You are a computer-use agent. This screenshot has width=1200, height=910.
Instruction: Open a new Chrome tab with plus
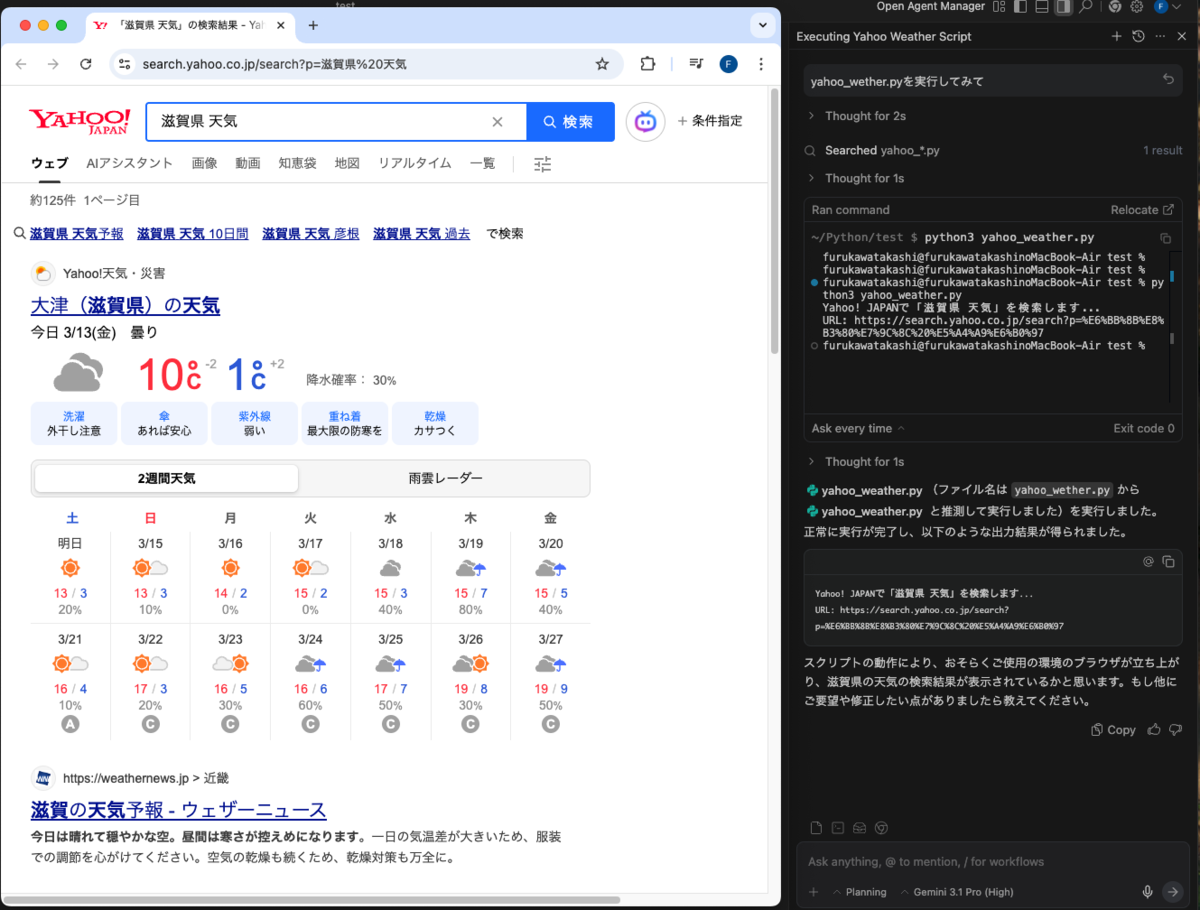point(313,25)
